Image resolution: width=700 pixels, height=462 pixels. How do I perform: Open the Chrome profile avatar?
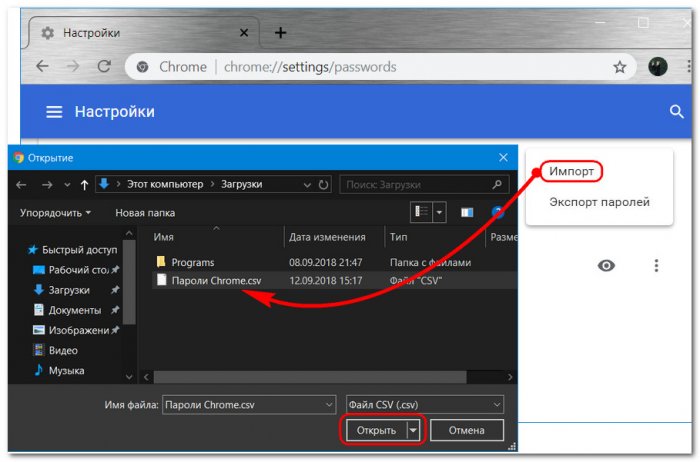(657, 67)
